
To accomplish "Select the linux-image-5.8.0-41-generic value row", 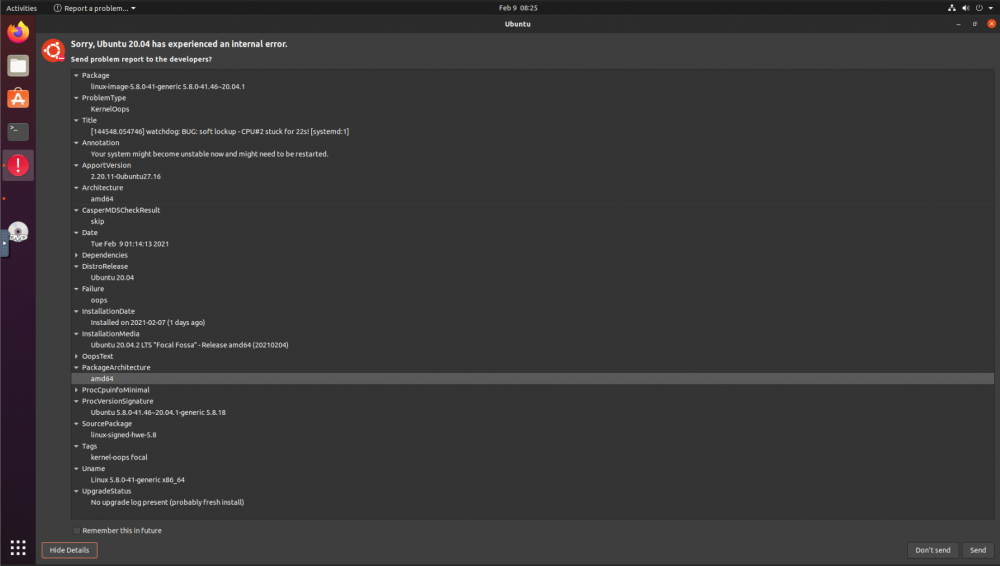I will pyautogui.click(x=533, y=86).
